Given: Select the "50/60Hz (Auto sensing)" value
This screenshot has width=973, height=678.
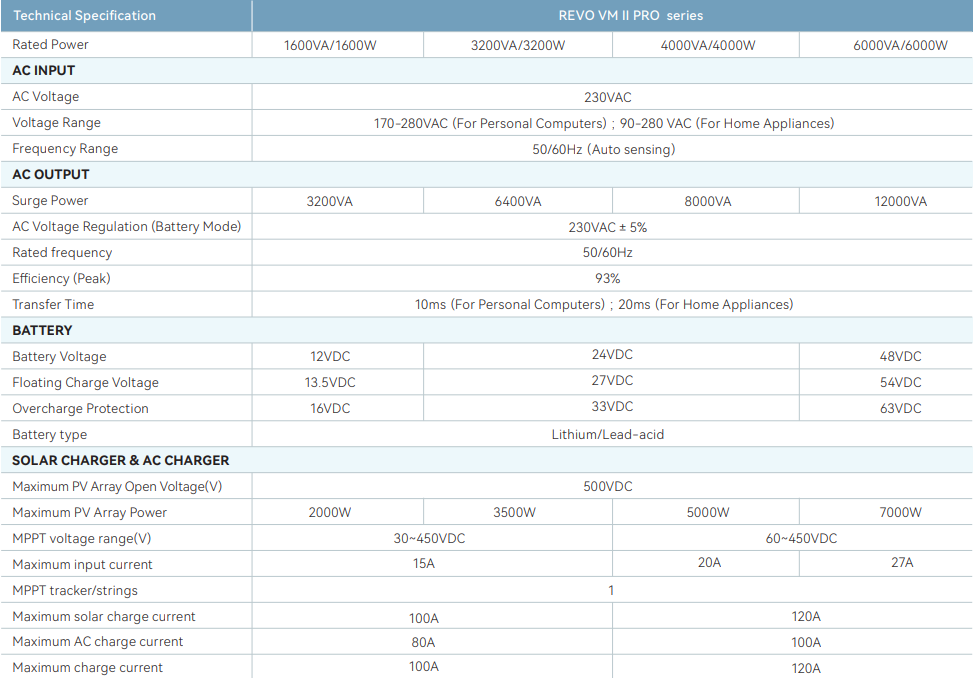Looking at the screenshot, I should tap(604, 149).
